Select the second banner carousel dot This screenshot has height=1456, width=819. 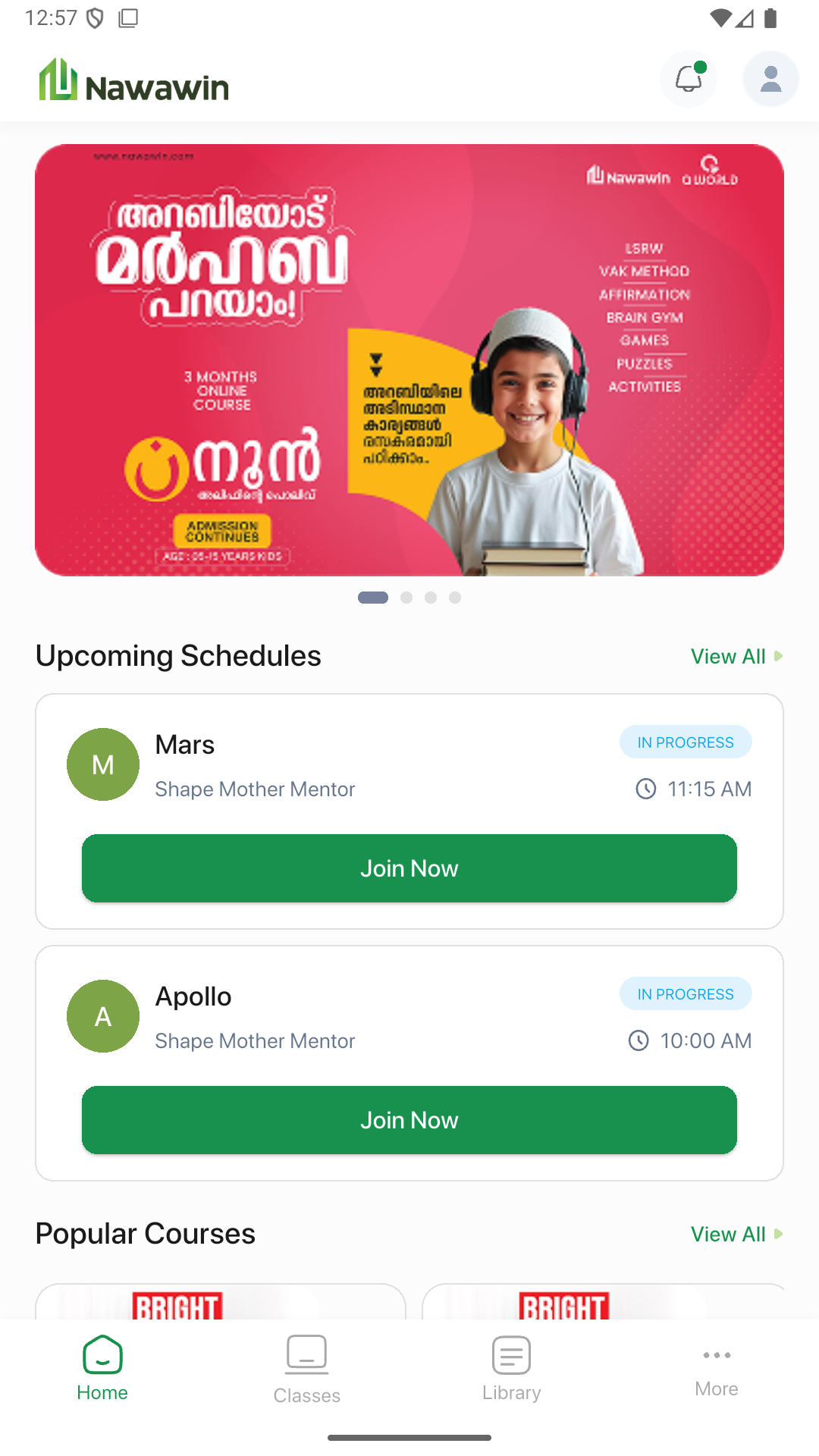[x=406, y=598]
